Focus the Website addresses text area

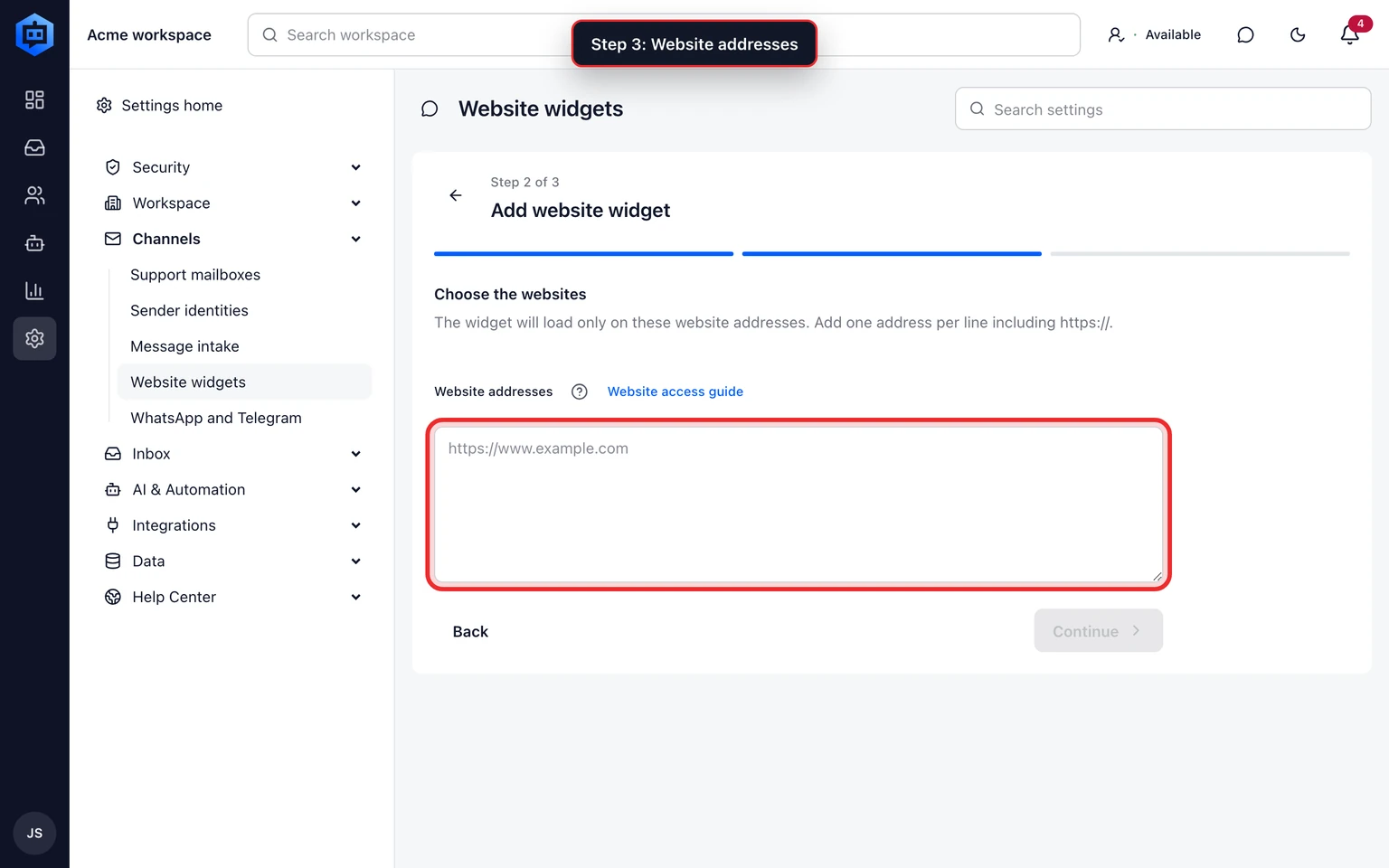click(798, 505)
